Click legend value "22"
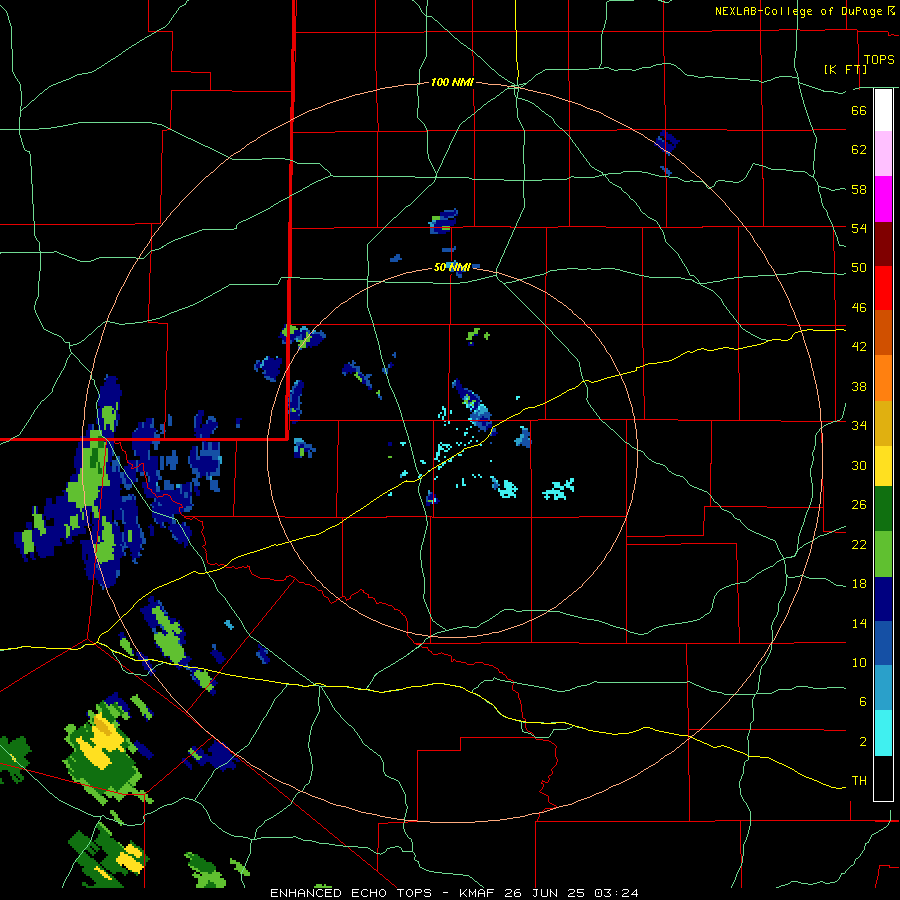This screenshot has height=900, width=900. 859,544
